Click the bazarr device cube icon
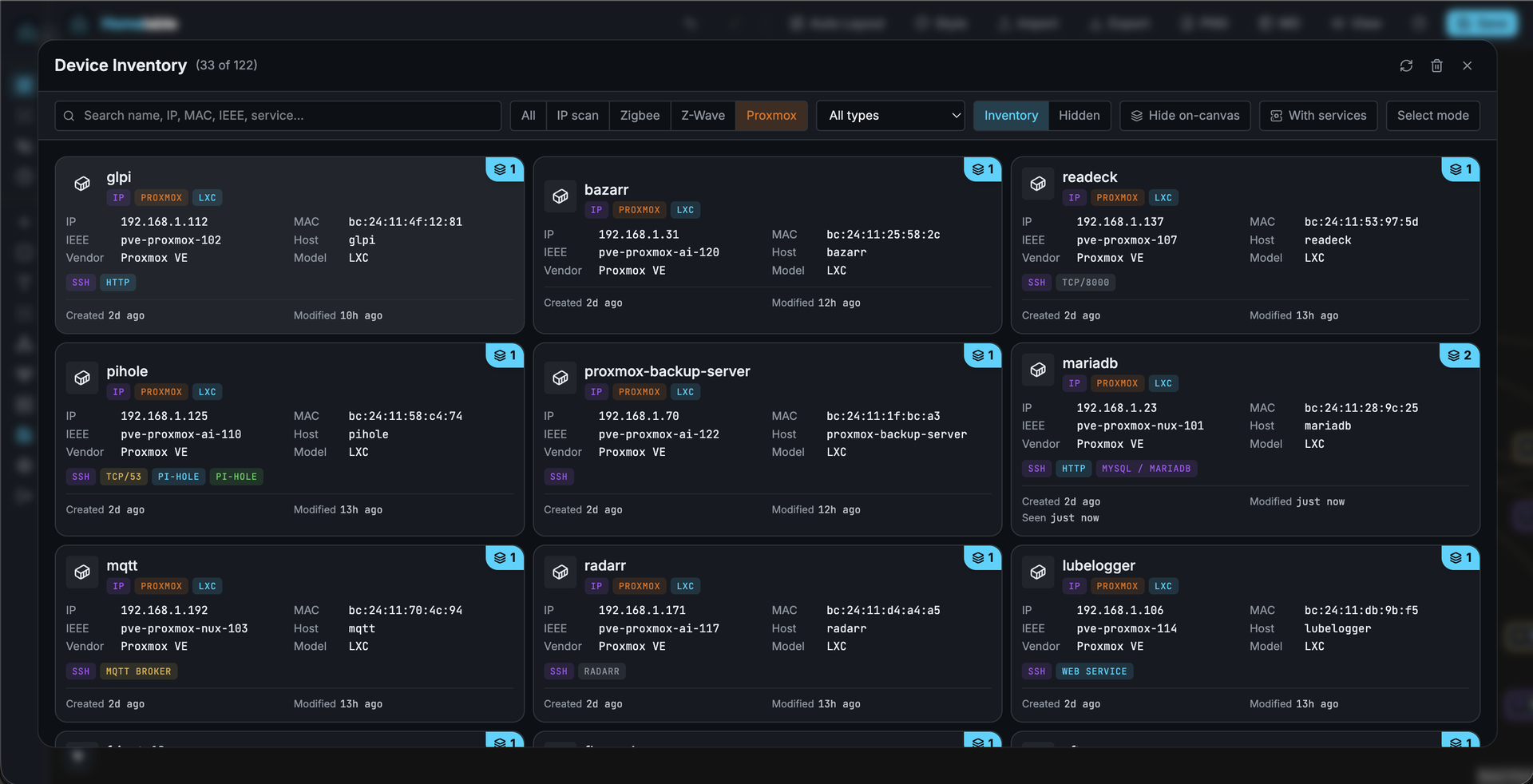The width and height of the screenshot is (1533, 784). [x=561, y=196]
